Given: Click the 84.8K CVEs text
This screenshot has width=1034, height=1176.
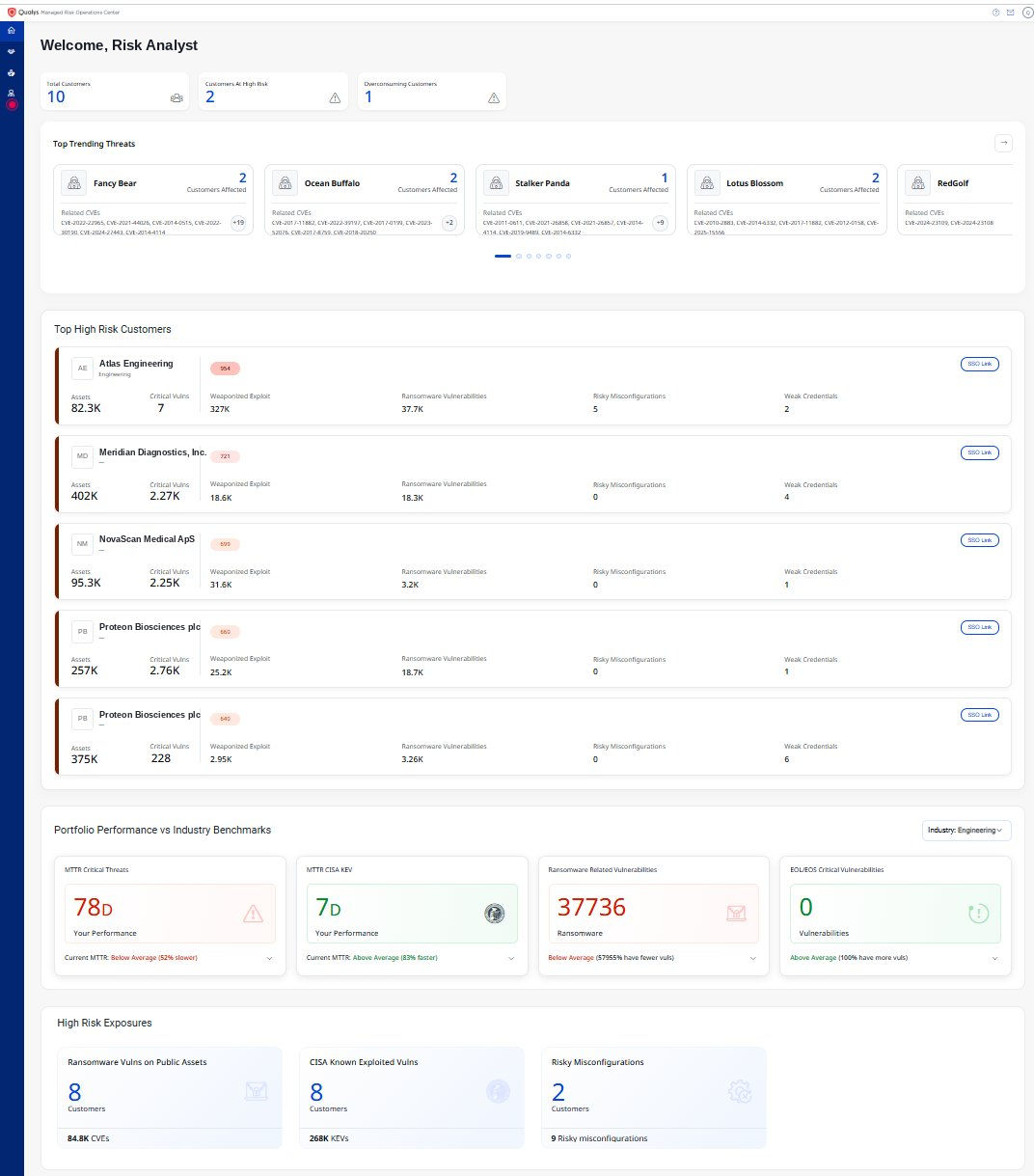Looking at the screenshot, I should [x=88, y=1138].
